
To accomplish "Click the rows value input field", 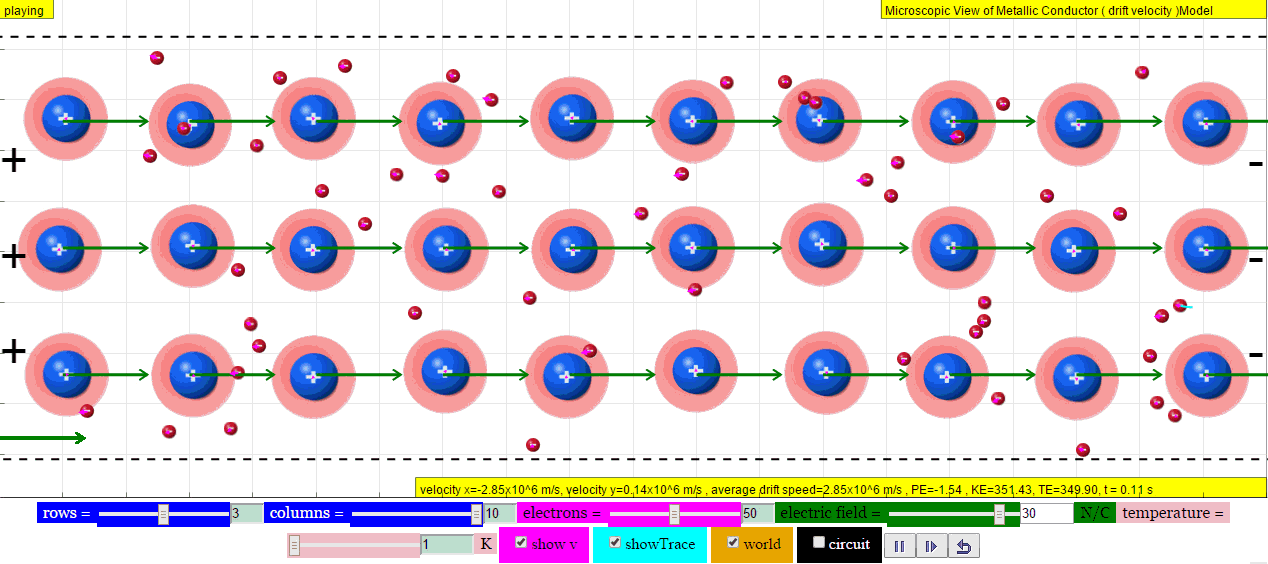I will (246, 513).
